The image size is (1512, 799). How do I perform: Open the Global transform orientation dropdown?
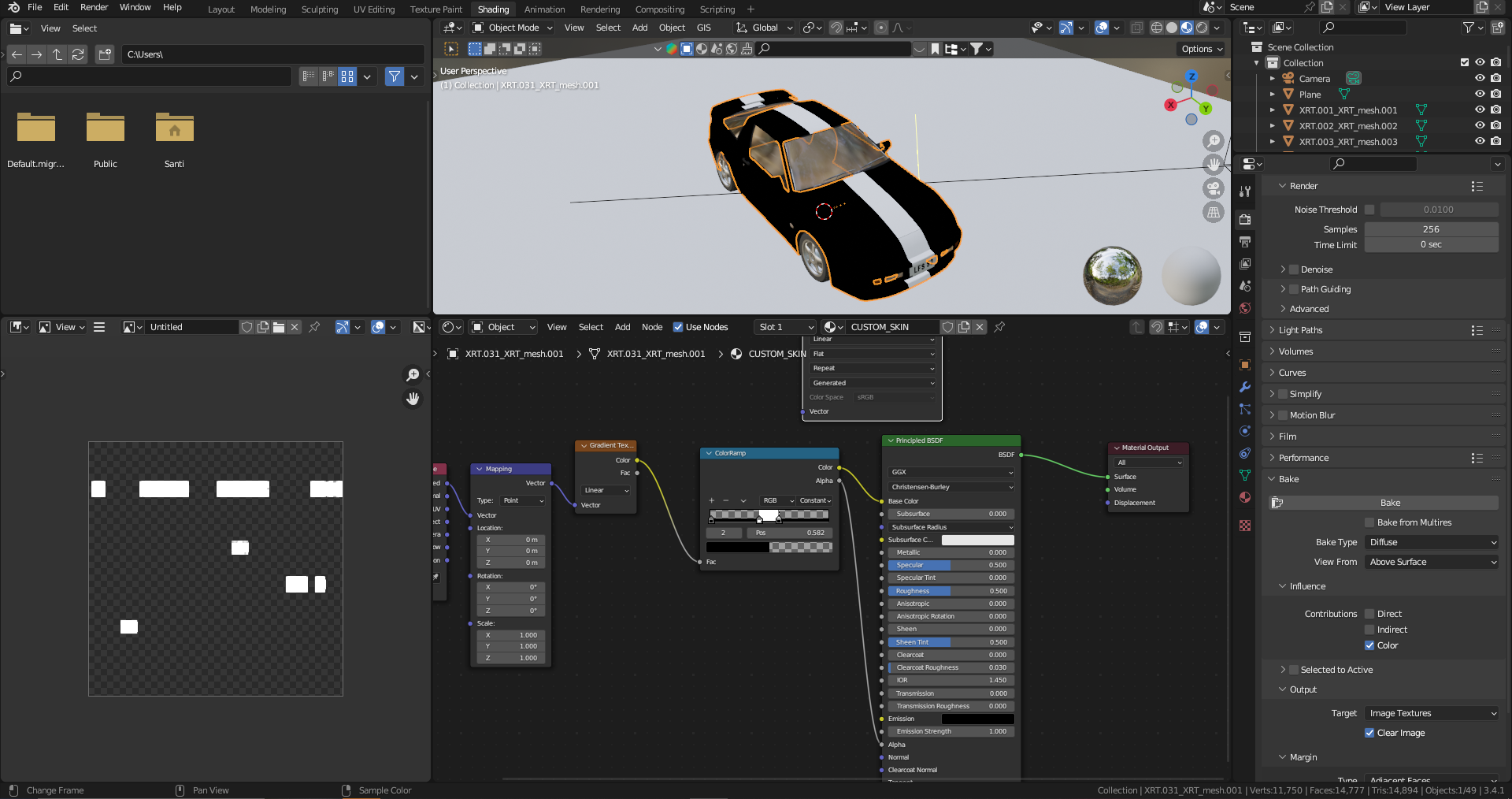click(x=764, y=28)
